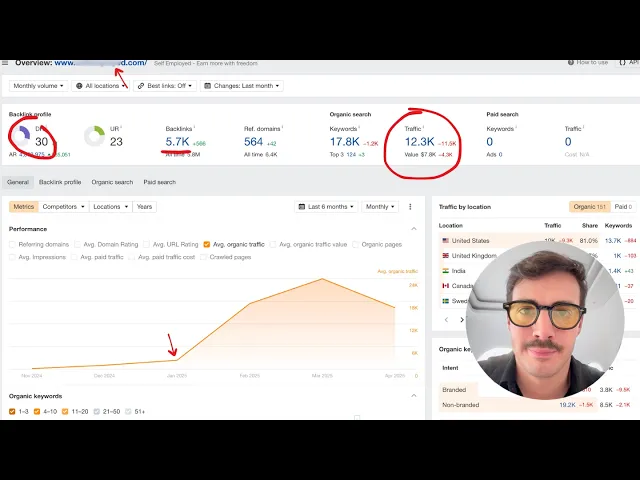Enable the Avg. URL Rating checkbox

click(147, 244)
